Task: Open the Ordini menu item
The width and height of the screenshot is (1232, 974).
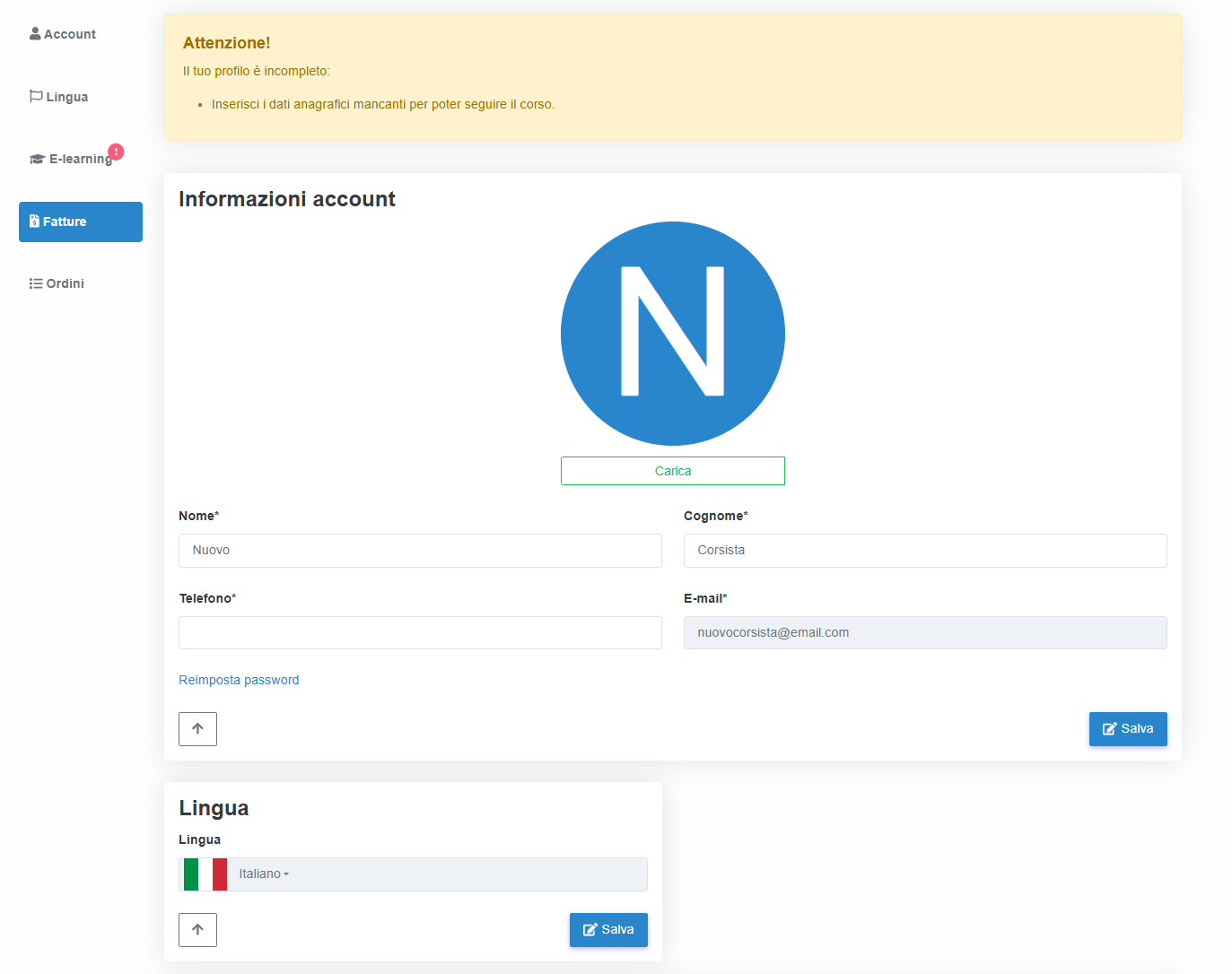Action: pyautogui.click(x=65, y=283)
